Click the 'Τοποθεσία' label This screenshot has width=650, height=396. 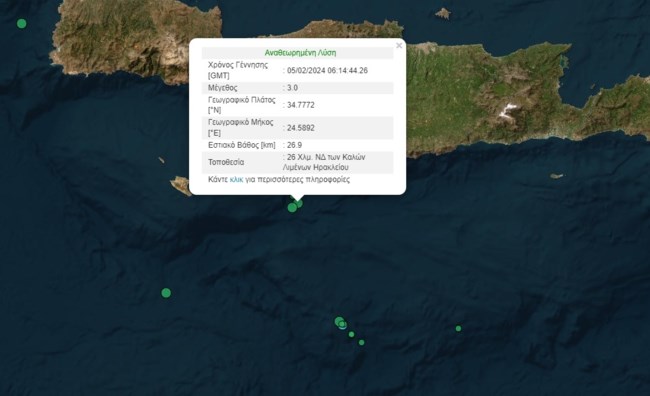tap(226, 162)
